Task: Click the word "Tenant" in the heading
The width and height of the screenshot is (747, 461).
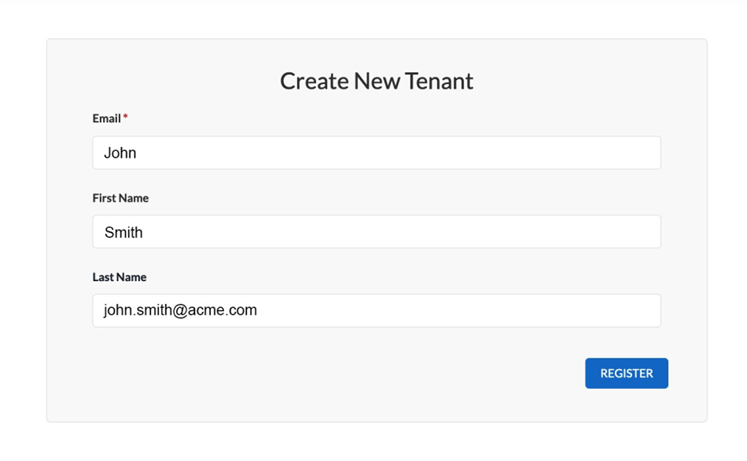Action: pyautogui.click(x=437, y=81)
